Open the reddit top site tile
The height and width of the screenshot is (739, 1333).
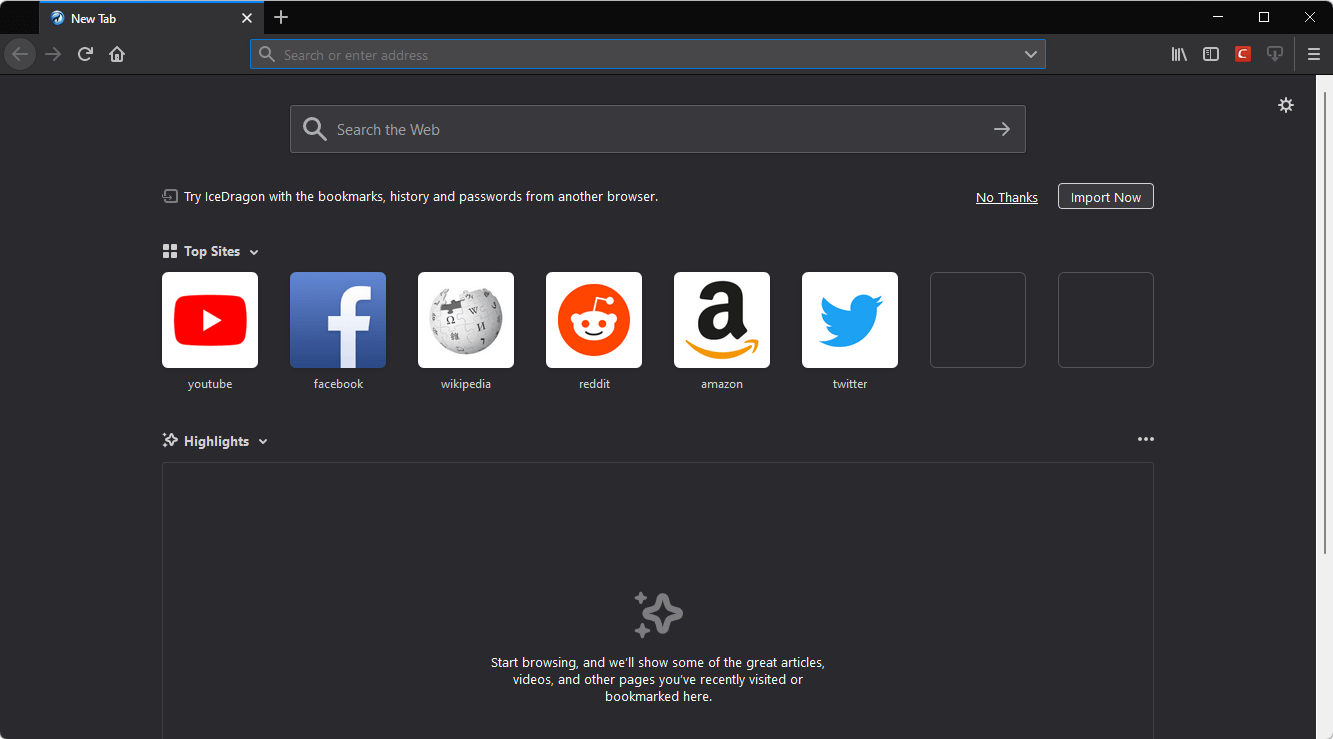coord(594,320)
